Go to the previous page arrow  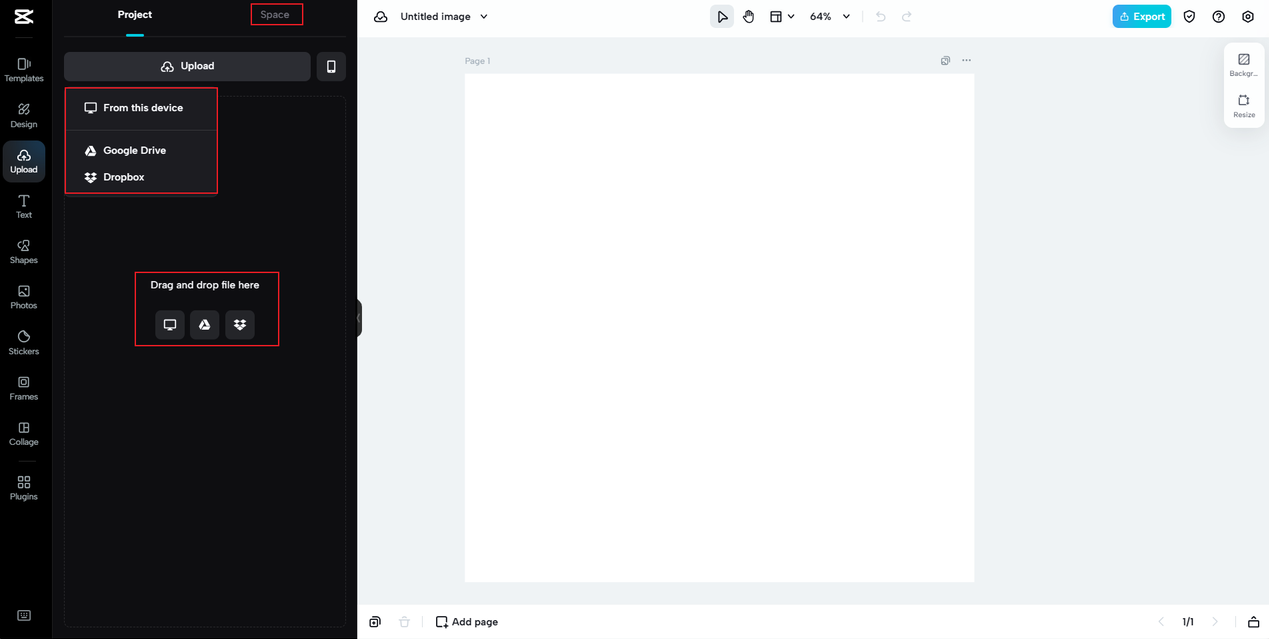click(1161, 622)
